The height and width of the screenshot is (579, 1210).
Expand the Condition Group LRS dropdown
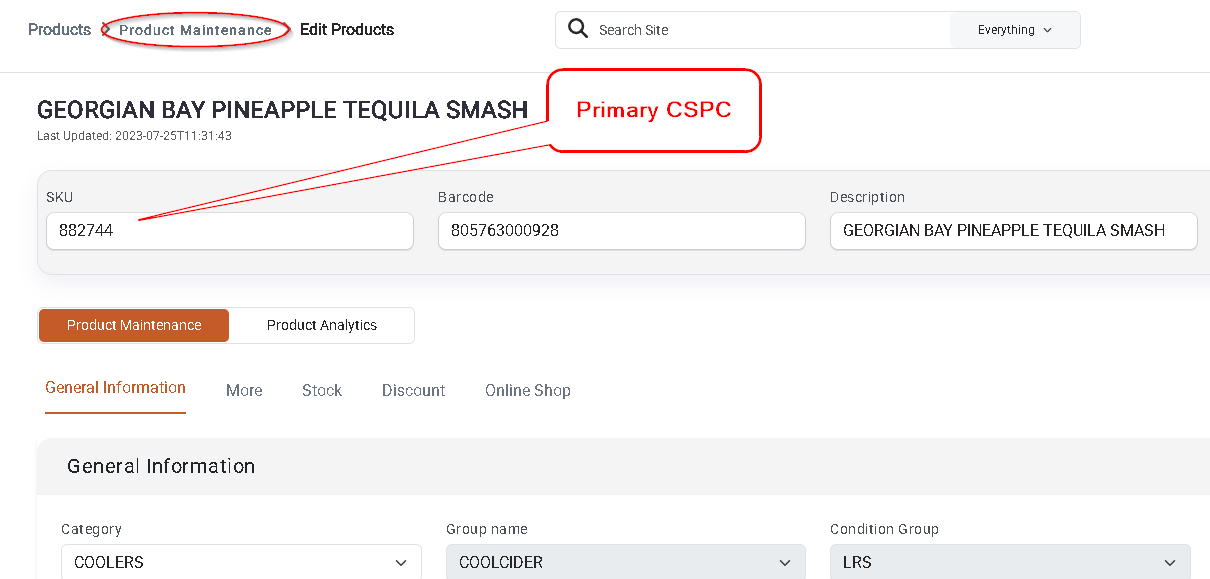point(1010,562)
